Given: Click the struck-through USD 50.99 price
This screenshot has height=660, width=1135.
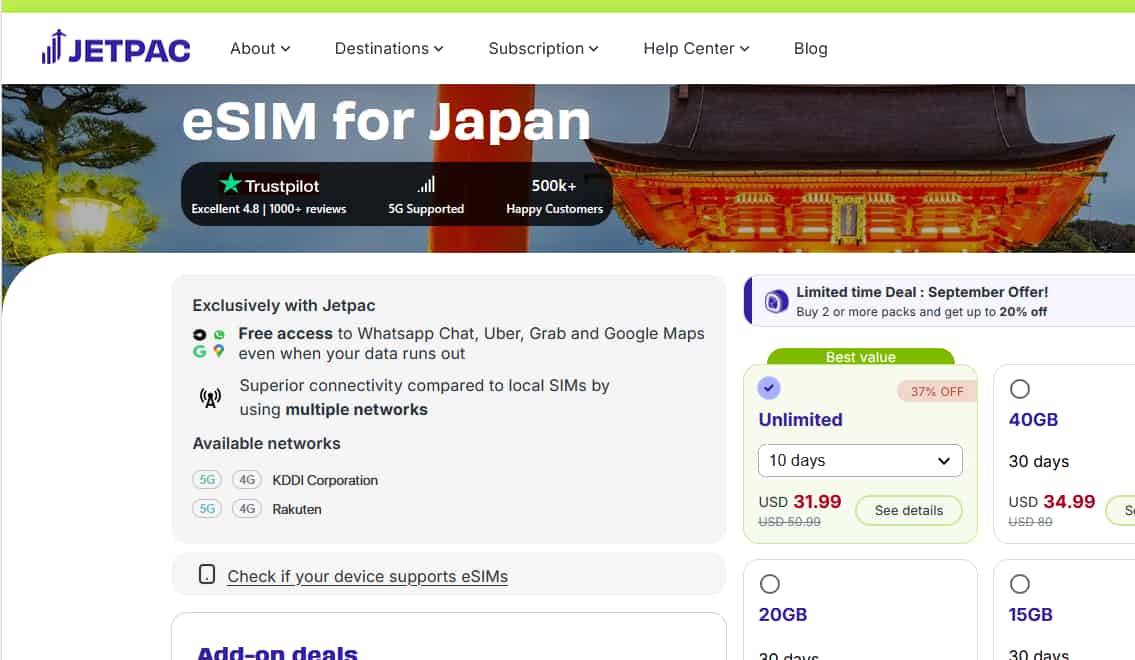Looking at the screenshot, I should 790,522.
